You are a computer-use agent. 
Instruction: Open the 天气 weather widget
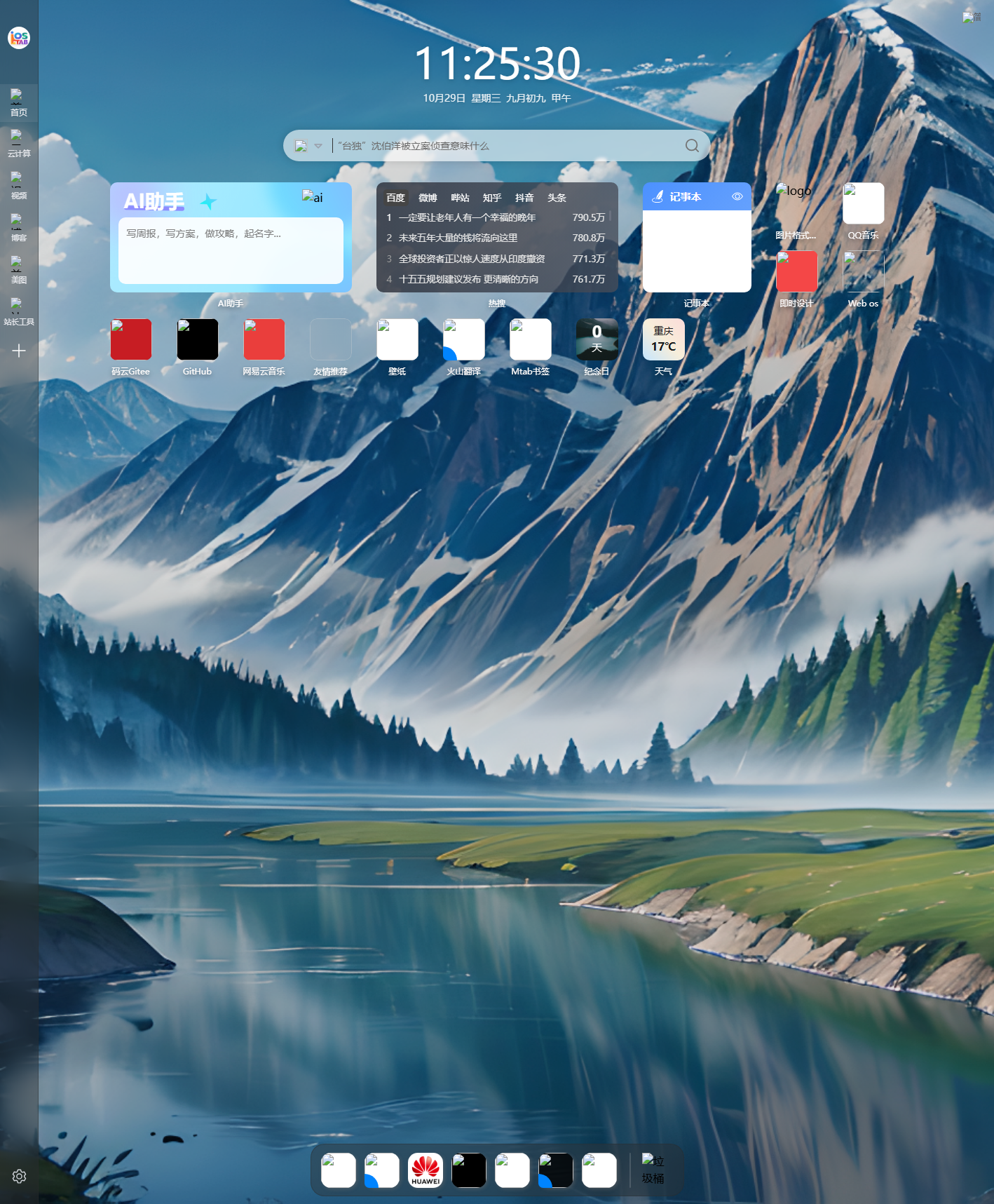tap(663, 339)
